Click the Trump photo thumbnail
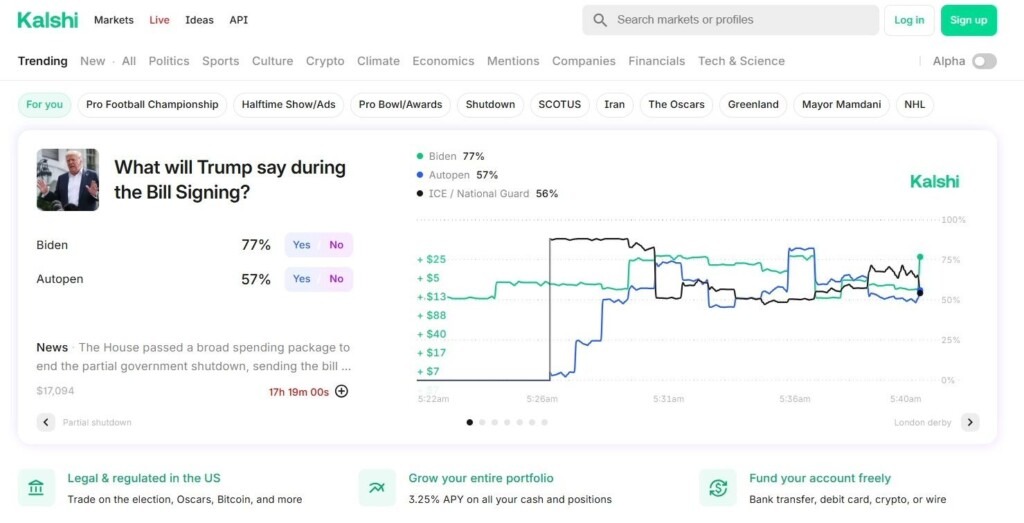Viewport: 1024px width, 523px height. pyautogui.click(x=68, y=180)
